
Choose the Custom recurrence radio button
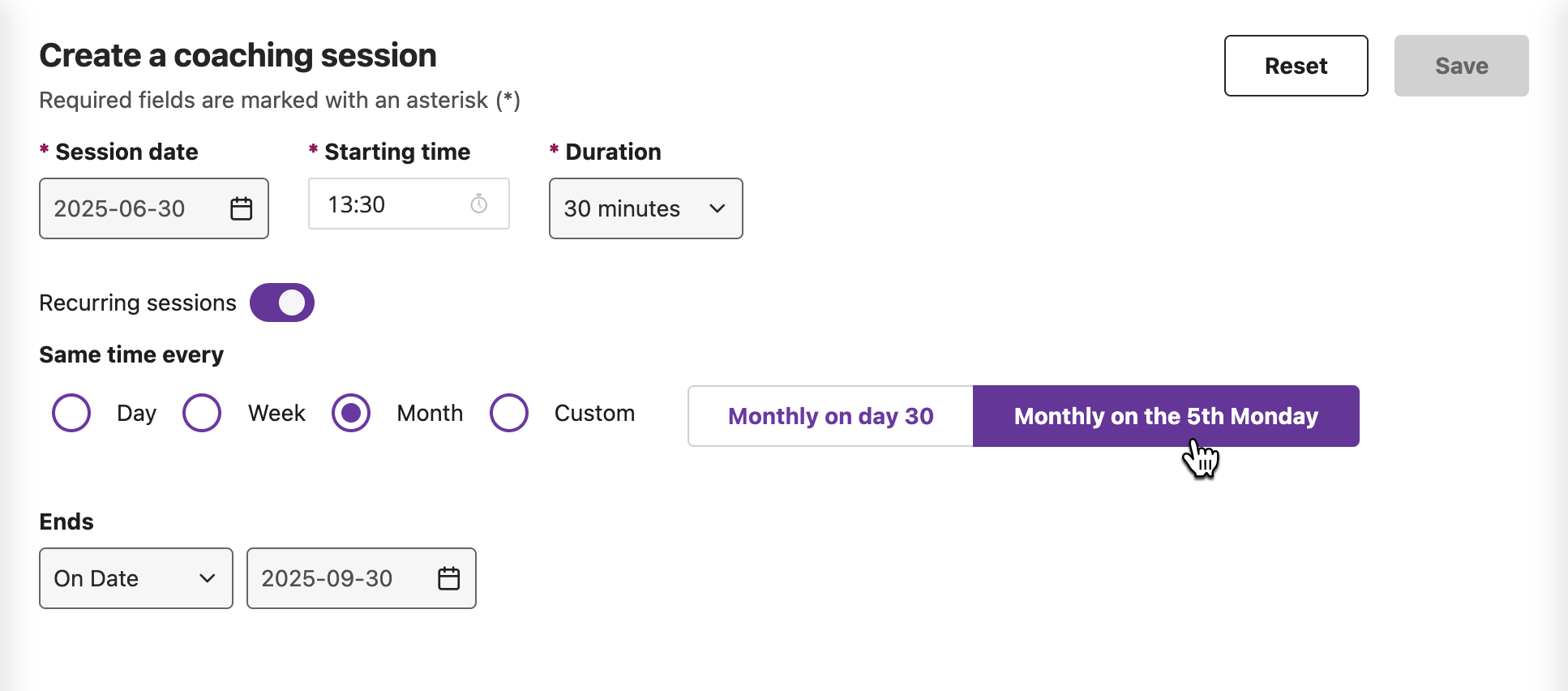click(x=509, y=413)
